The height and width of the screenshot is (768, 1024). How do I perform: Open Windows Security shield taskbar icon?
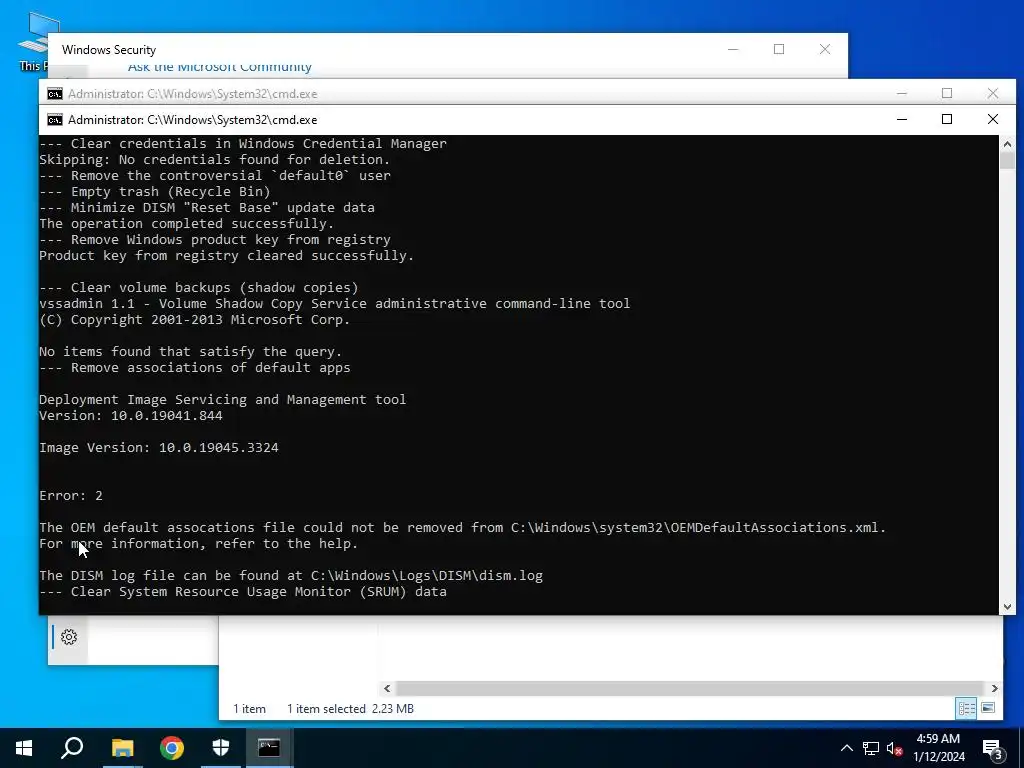point(221,748)
